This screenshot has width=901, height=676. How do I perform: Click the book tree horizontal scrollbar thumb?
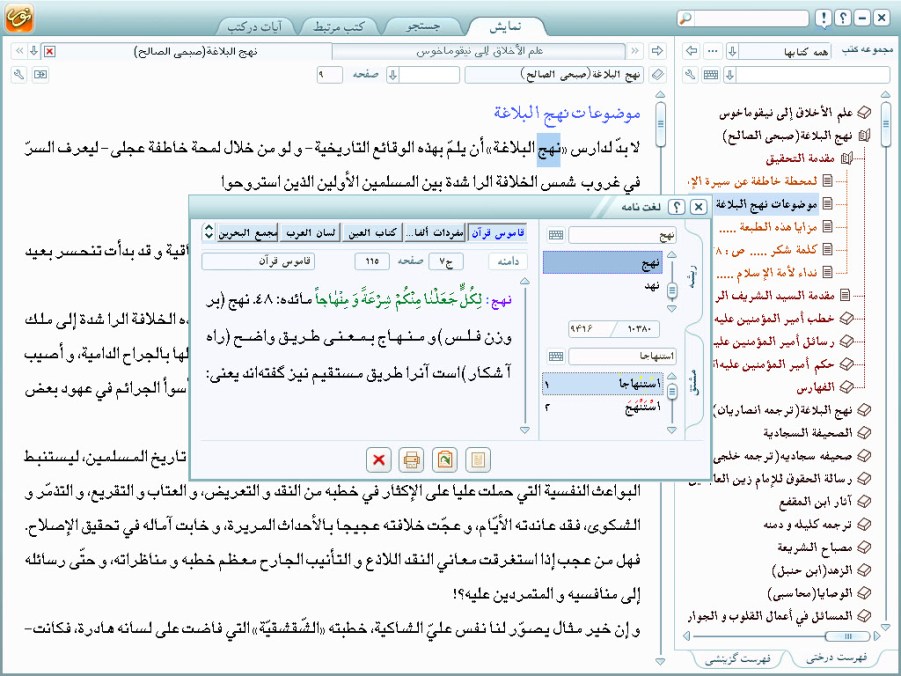click(x=848, y=636)
